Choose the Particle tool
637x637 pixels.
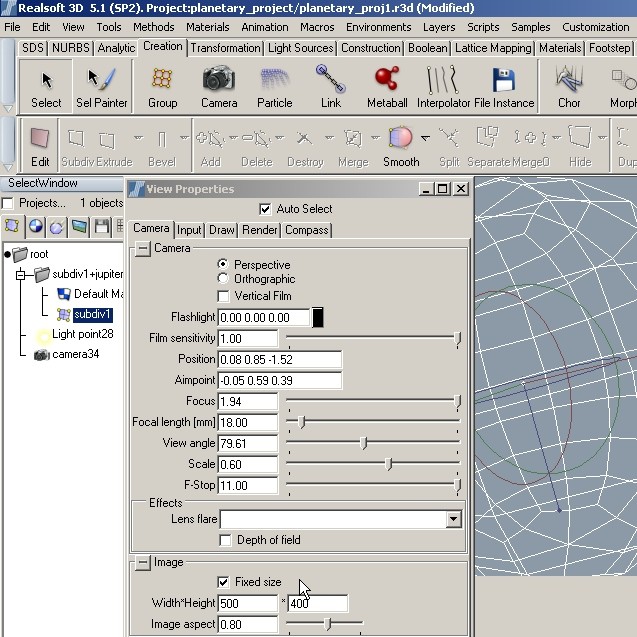275,86
